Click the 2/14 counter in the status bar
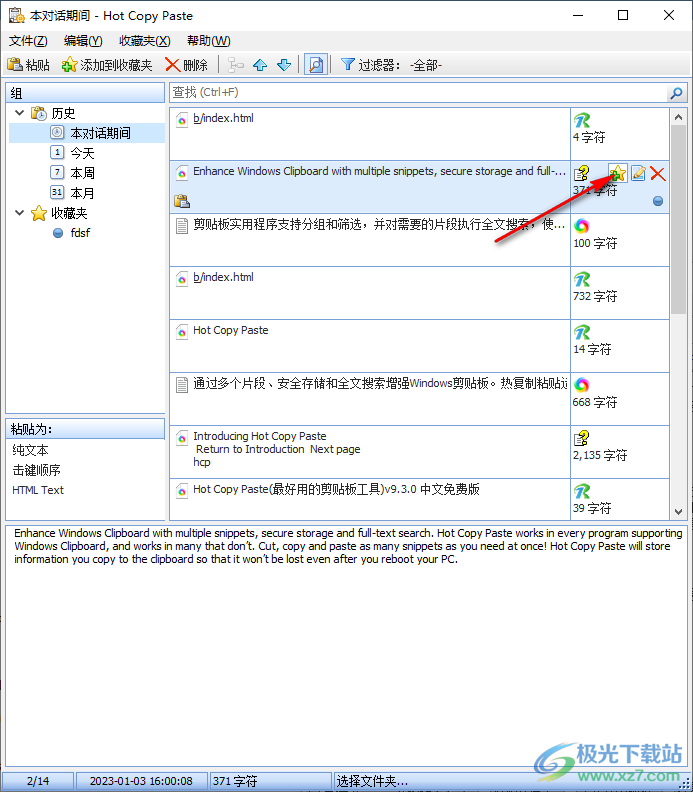This screenshot has width=693, height=792. (38, 781)
